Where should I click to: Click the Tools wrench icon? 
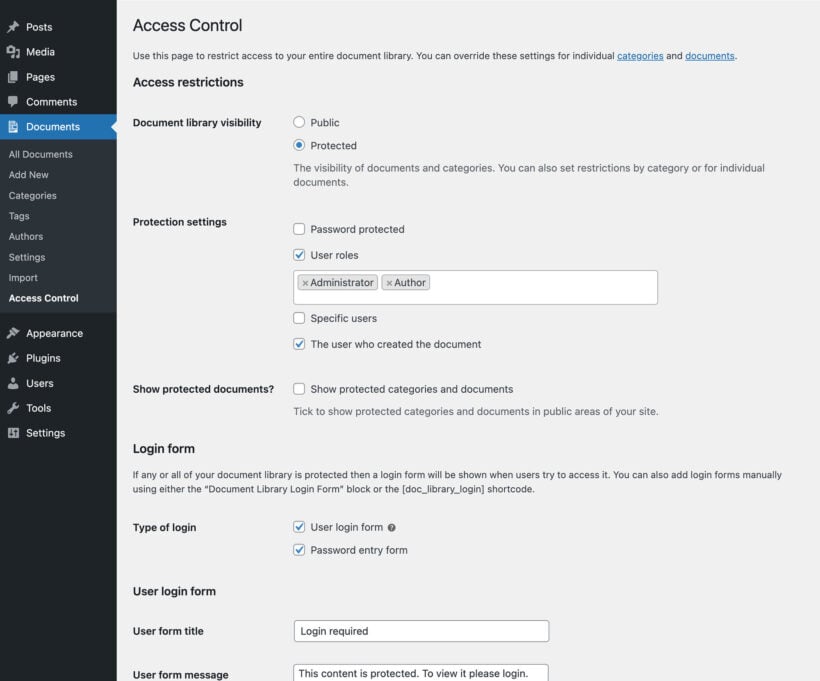[12, 407]
